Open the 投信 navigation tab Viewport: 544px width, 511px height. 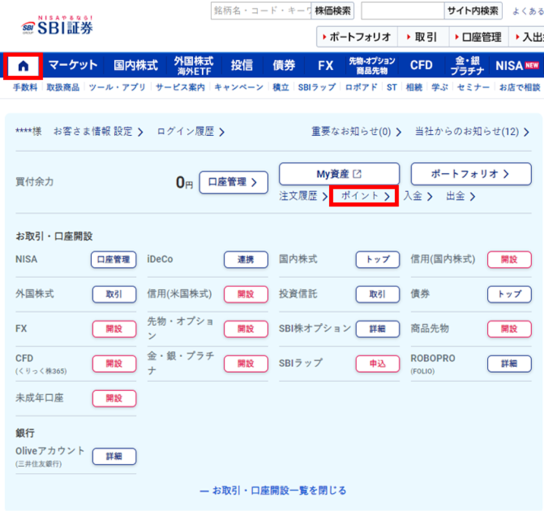(x=242, y=65)
